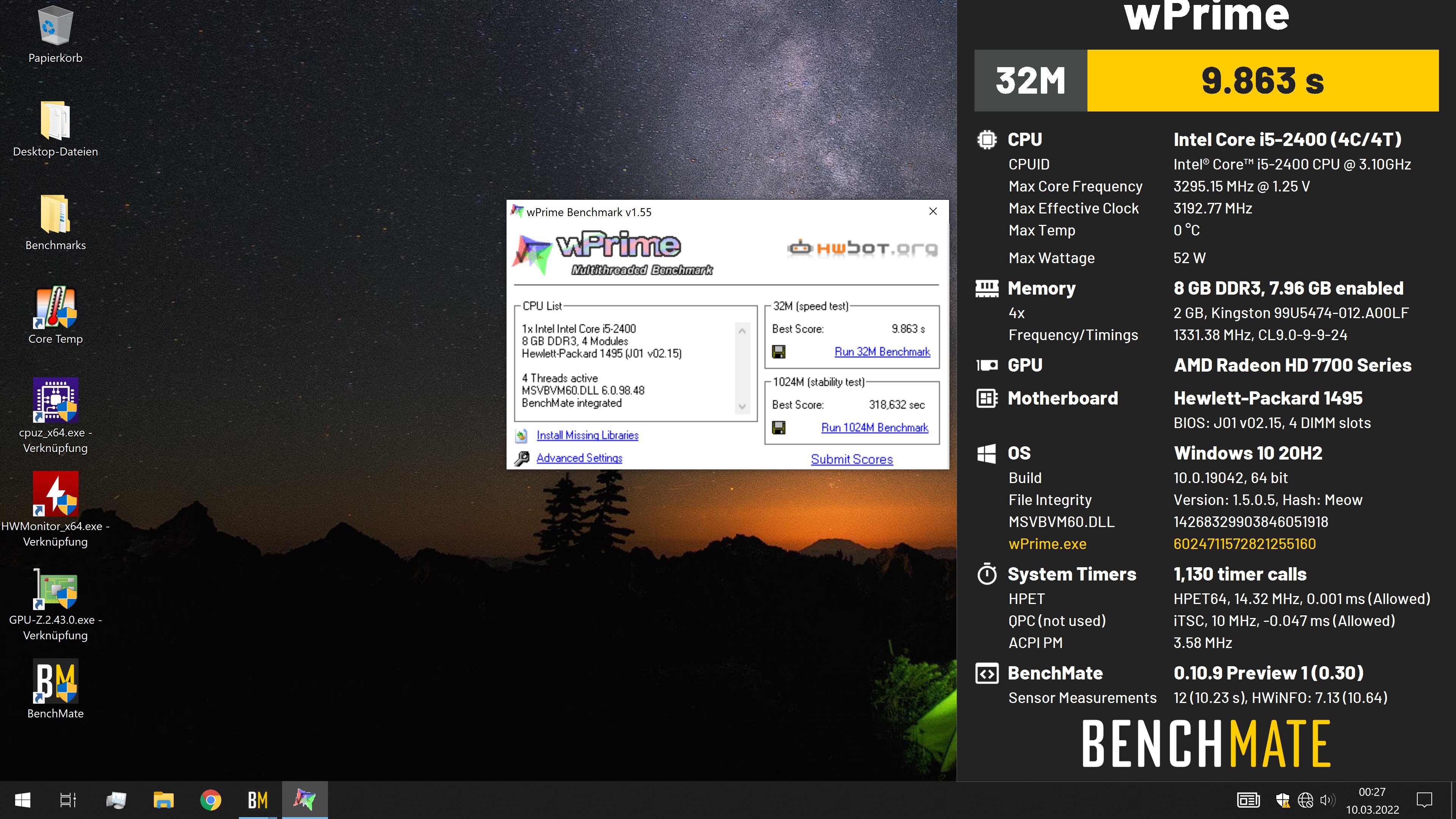Launch the Core Temp shortcut
Image resolution: width=1456 pixels, height=819 pixels.
point(55,308)
